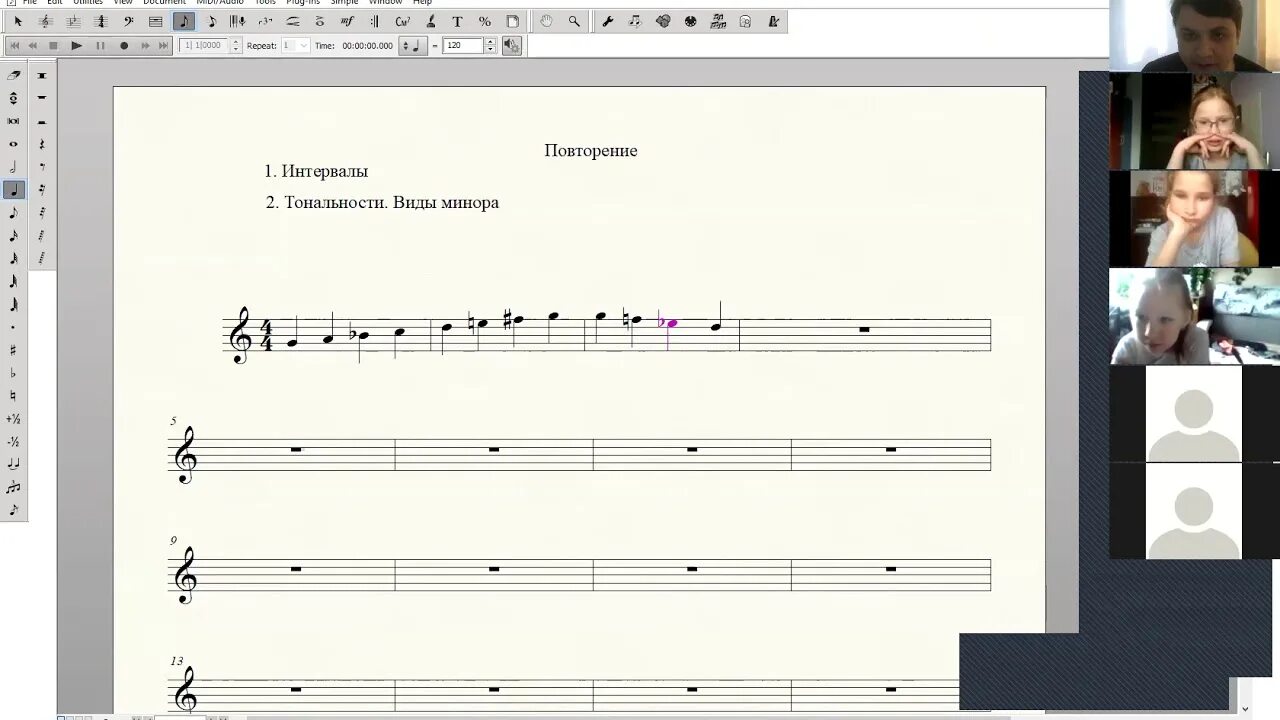Click the Record button
This screenshot has width=1280, height=720.
click(x=124, y=45)
